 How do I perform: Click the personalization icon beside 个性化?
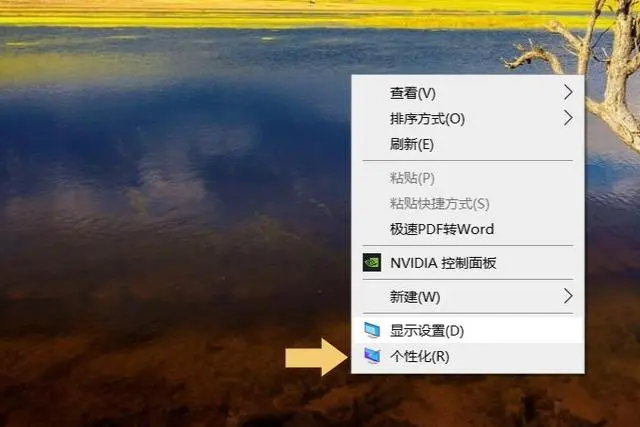pos(372,356)
